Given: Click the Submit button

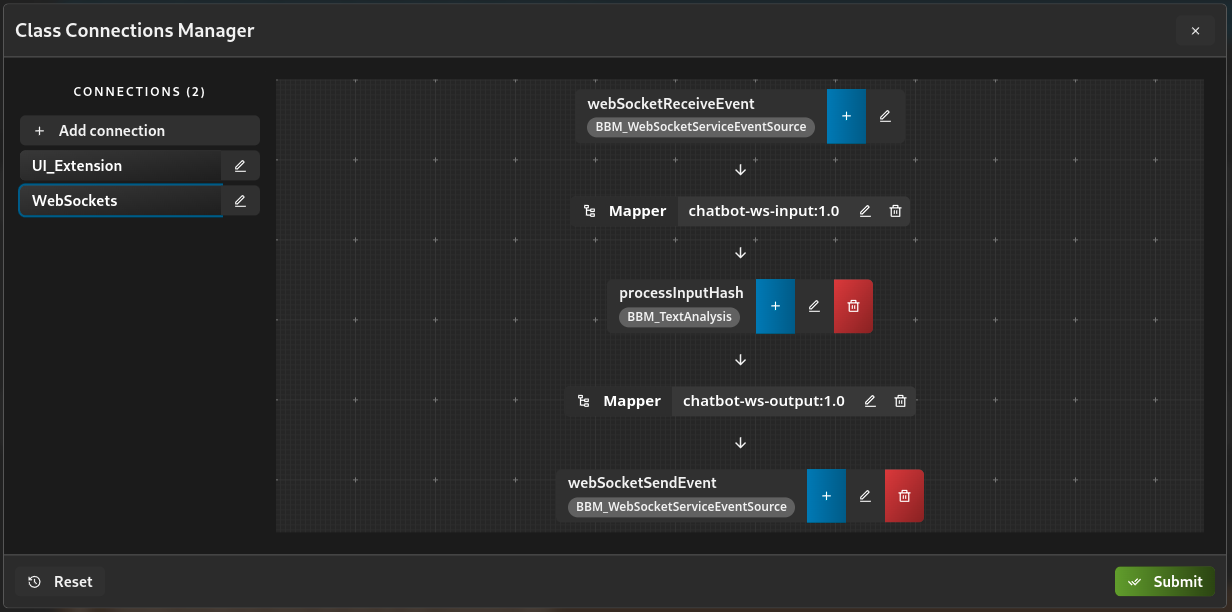Looking at the screenshot, I should coord(1165,582).
